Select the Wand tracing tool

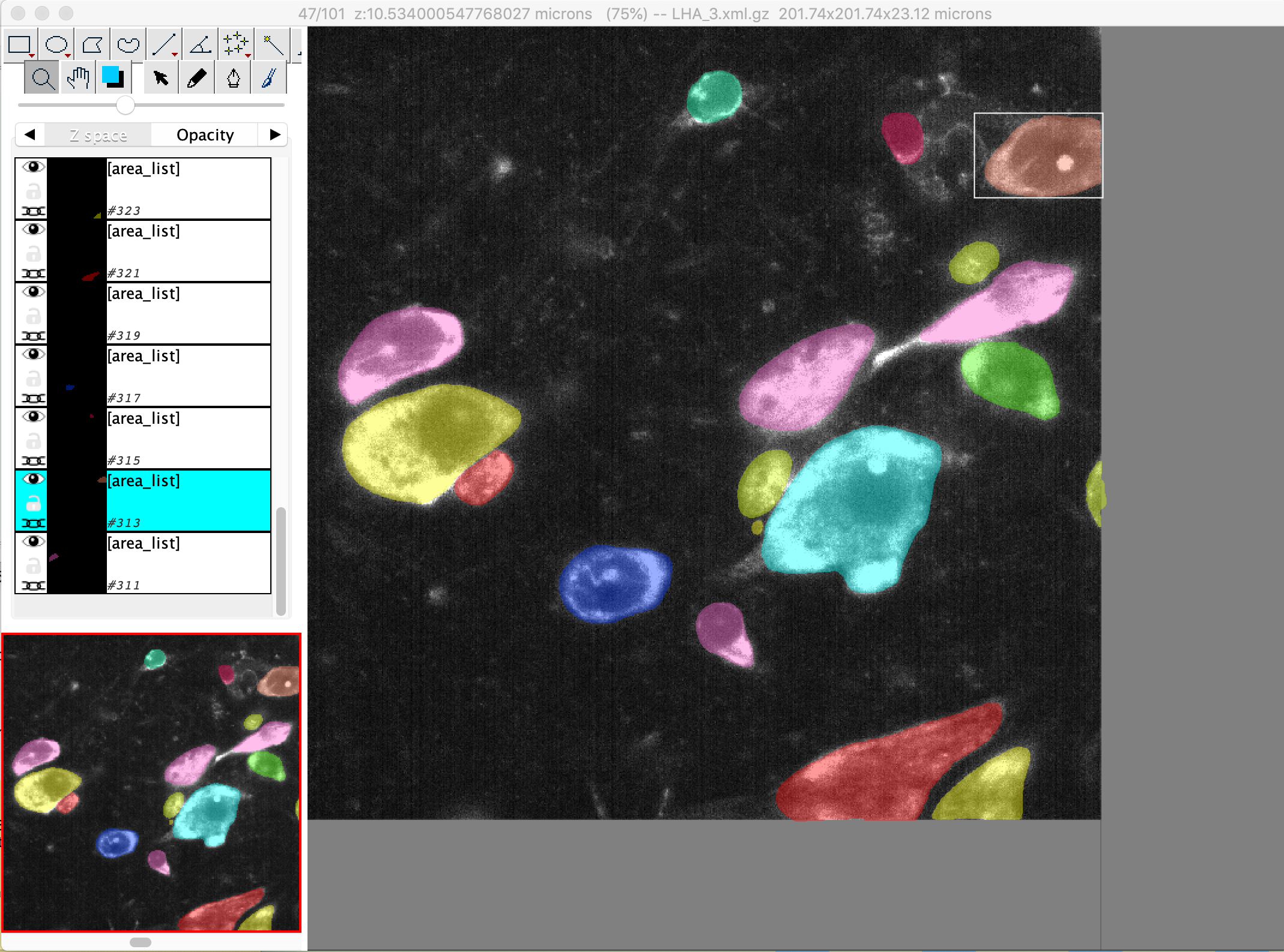pos(273,45)
